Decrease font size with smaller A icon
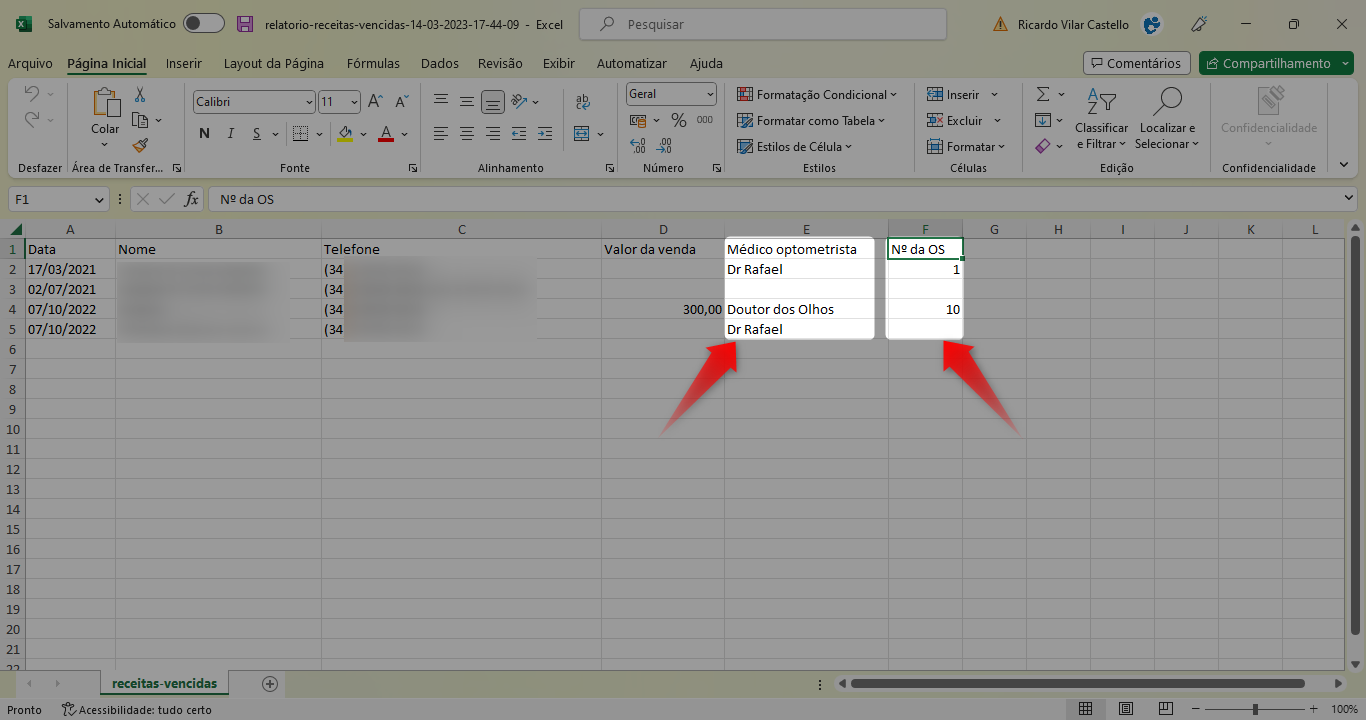Viewport: 1366px width, 720px height. (402, 102)
